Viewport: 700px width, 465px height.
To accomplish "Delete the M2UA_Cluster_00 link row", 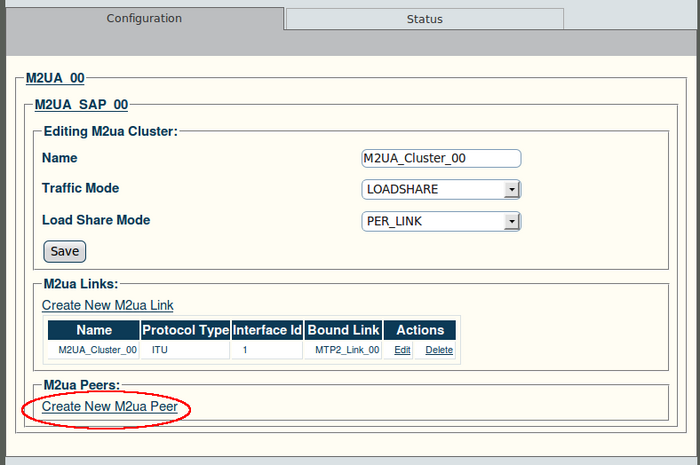I will tap(439, 350).
